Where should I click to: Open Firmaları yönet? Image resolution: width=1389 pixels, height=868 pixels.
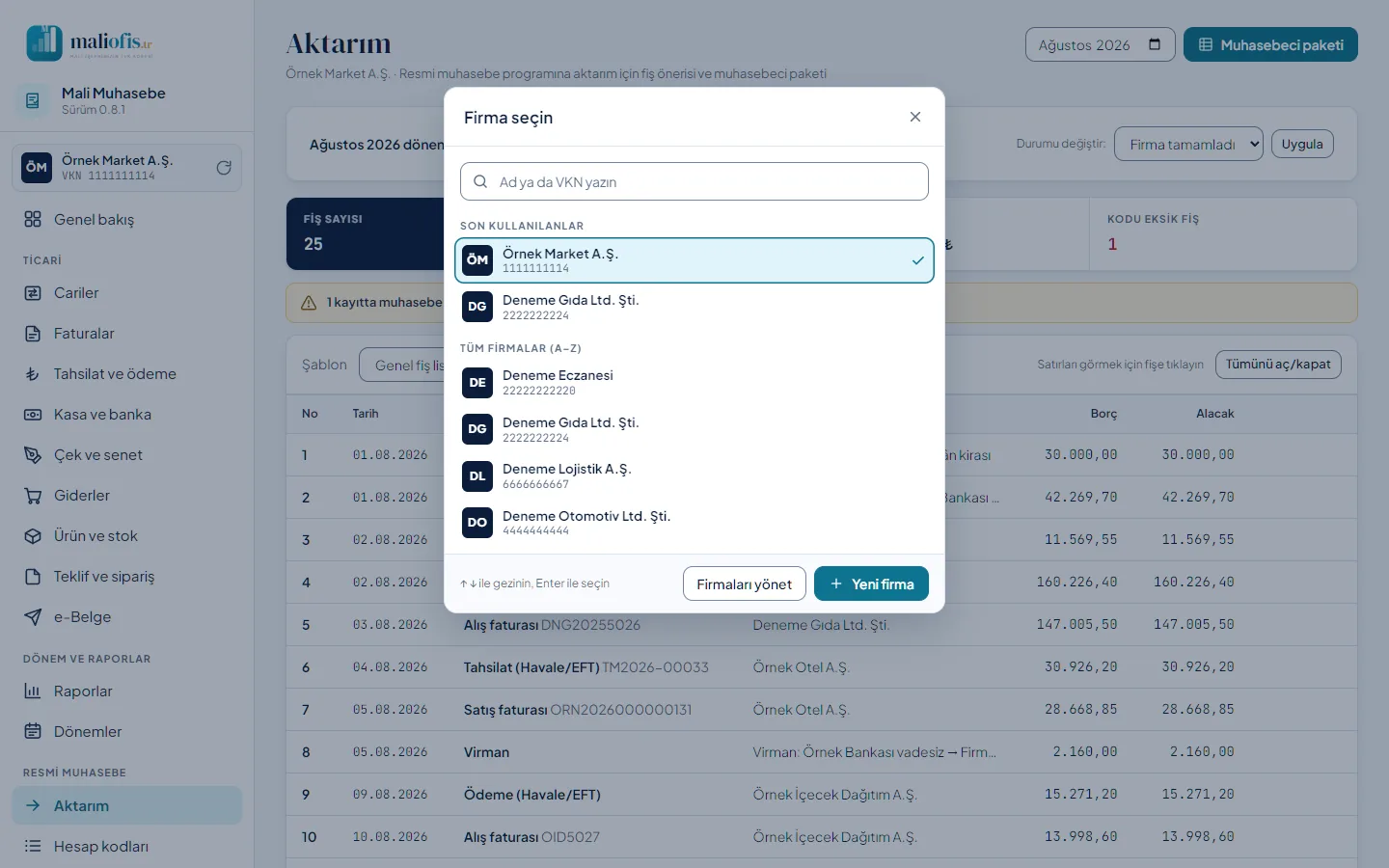(745, 583)
